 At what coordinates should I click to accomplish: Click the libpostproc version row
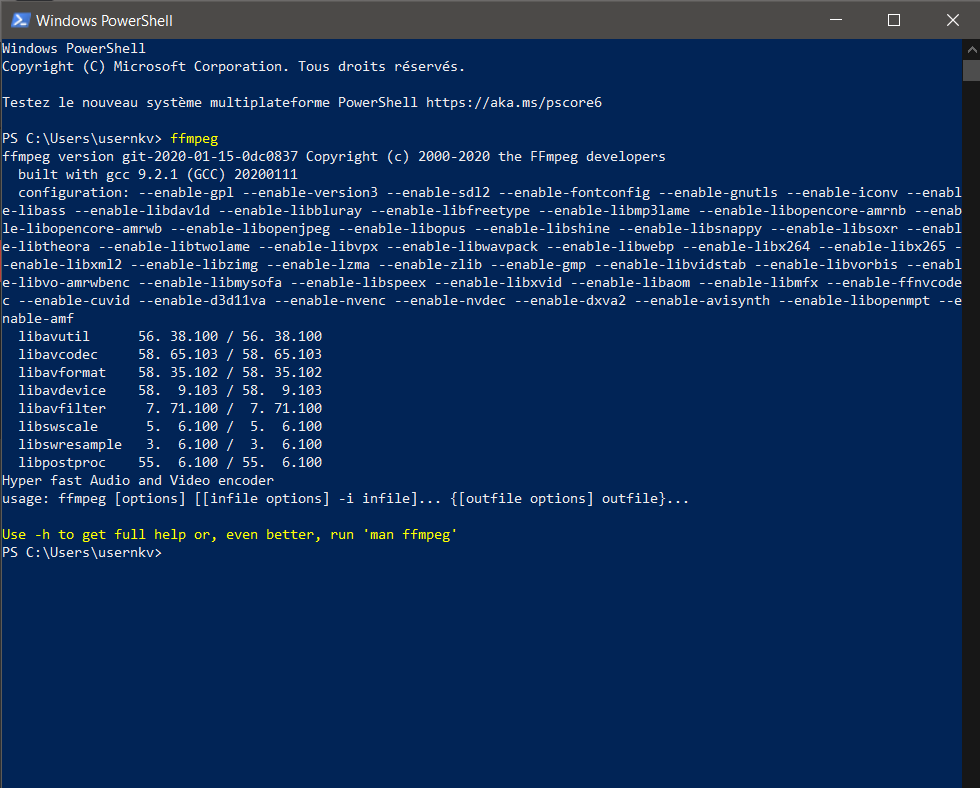click(170, 462)
